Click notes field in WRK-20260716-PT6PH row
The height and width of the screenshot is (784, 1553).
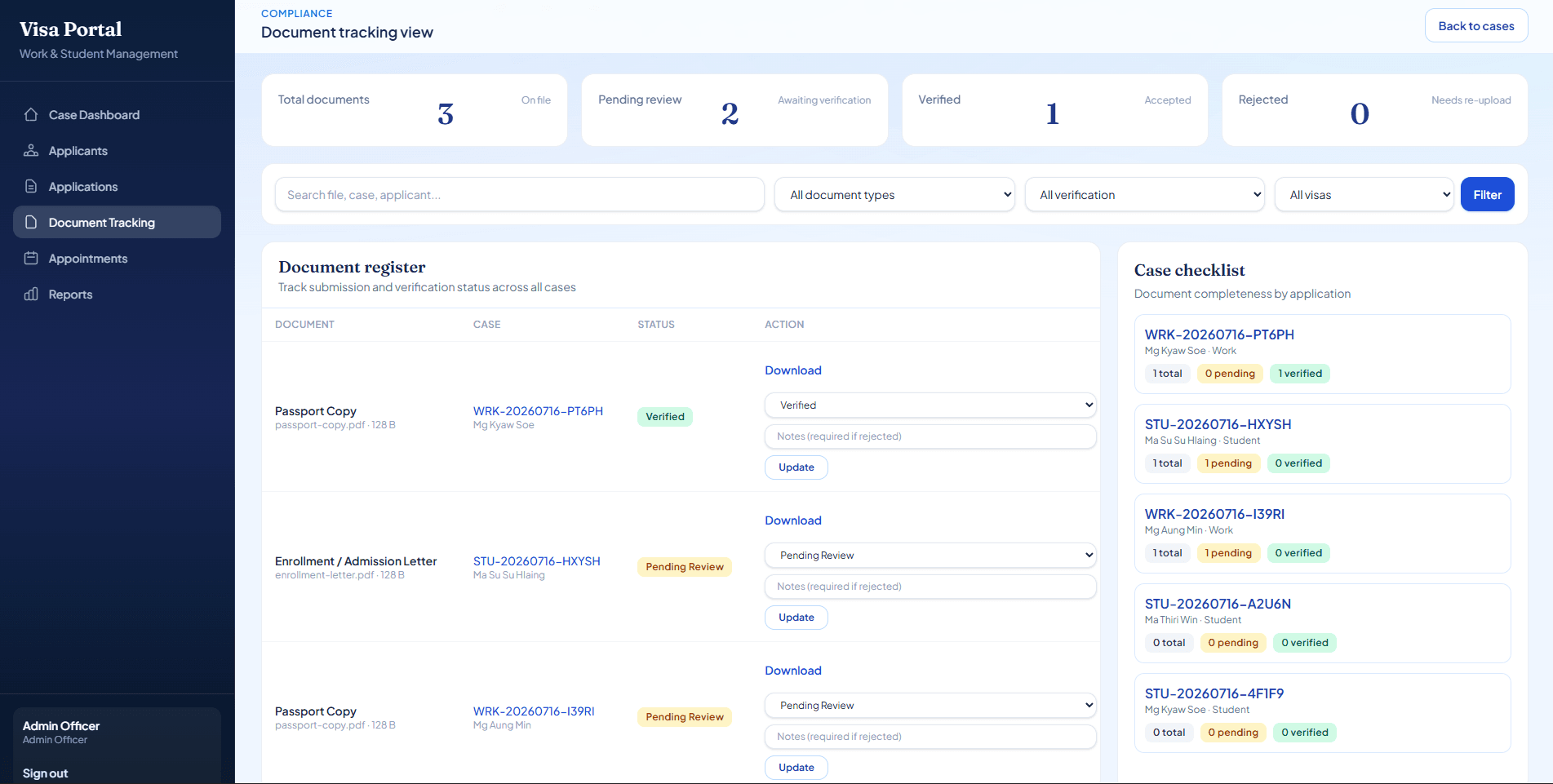click(x=930, y=436)
